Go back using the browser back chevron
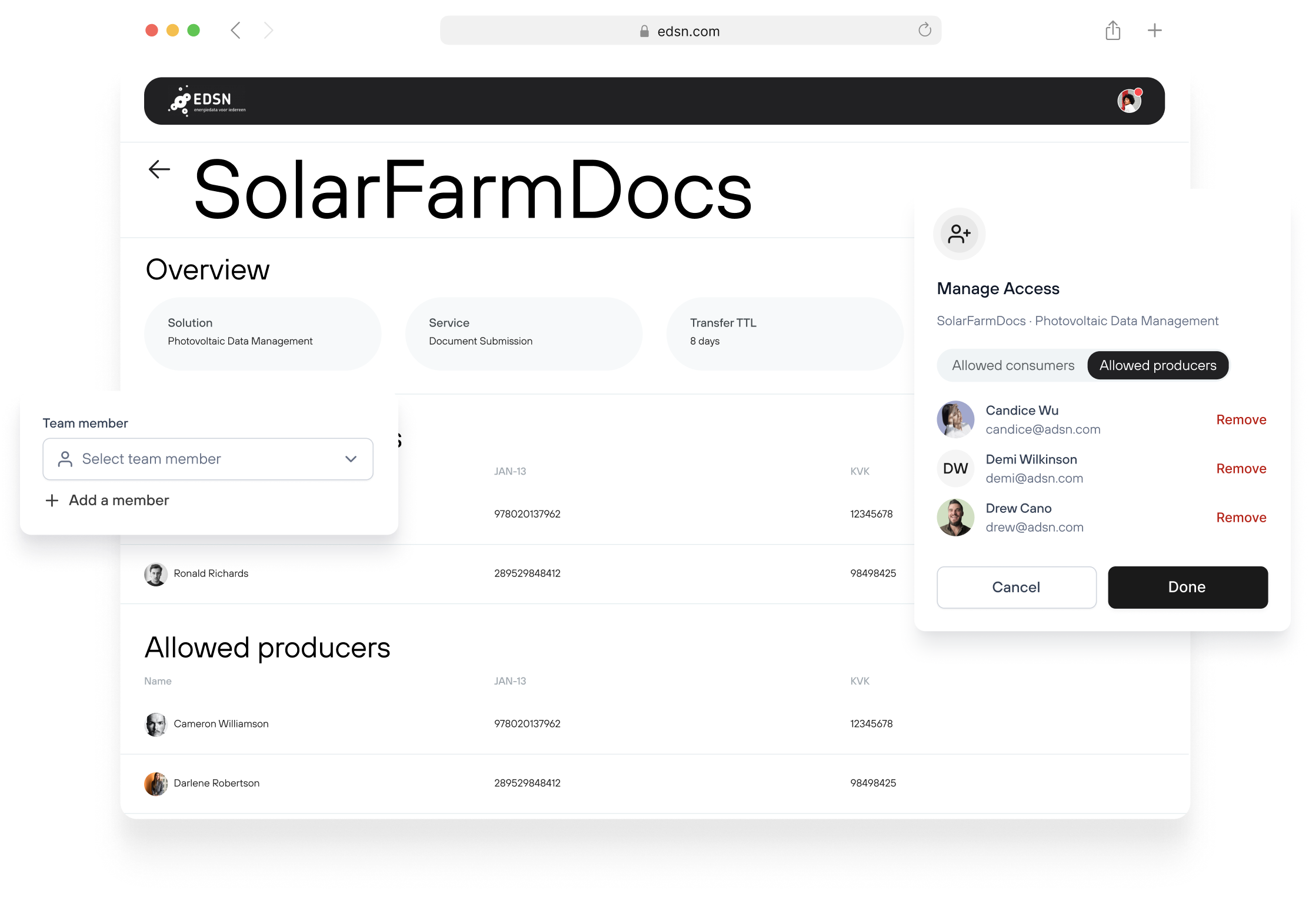This screenshot has width=1309, height=924. pyautogui.click(x=236, y=31)
